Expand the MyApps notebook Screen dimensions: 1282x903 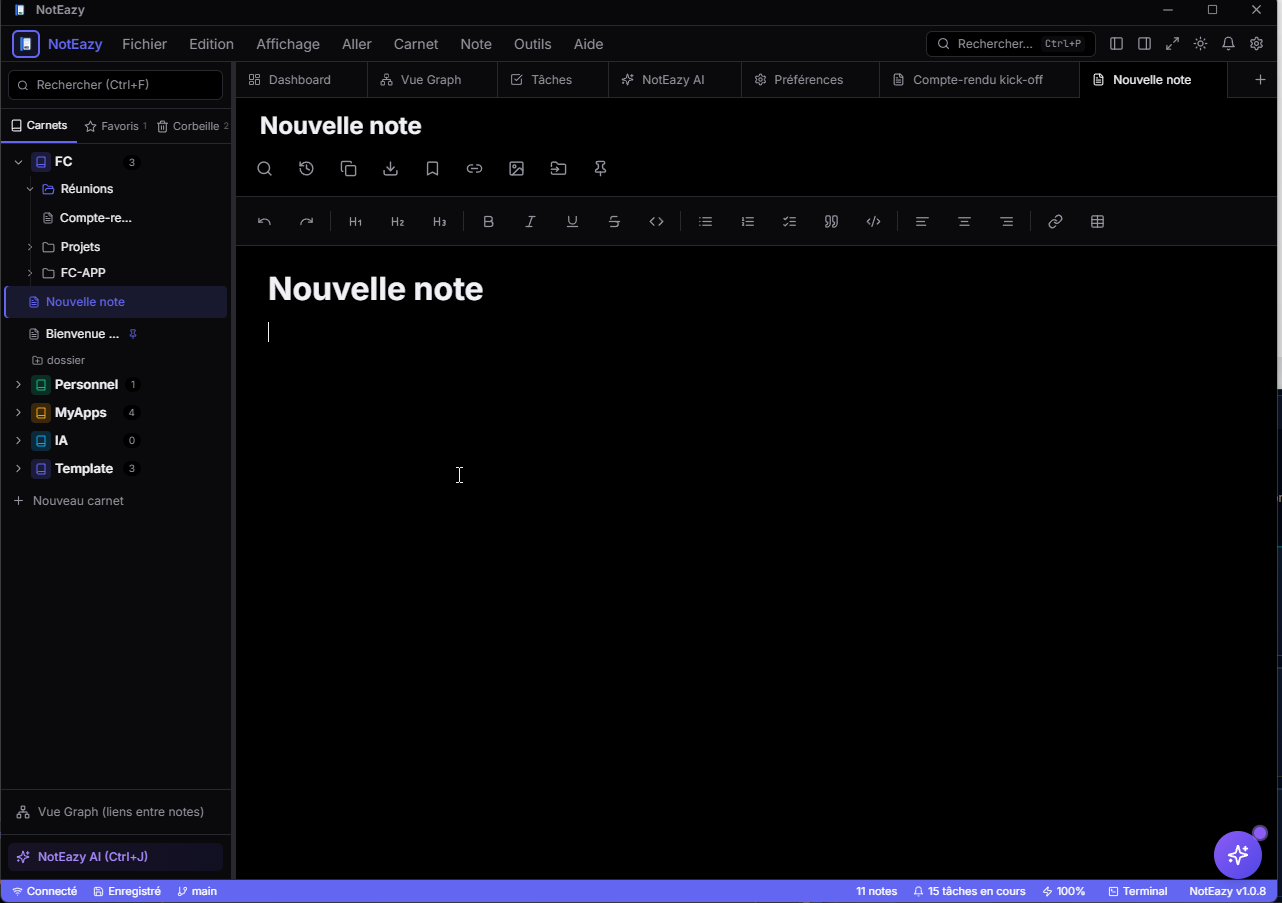pos(18,413)
